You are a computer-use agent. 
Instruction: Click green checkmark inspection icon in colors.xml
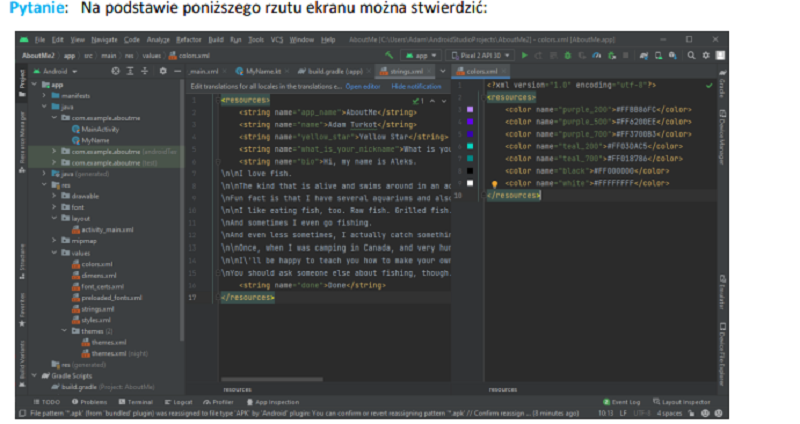pyautogui.click(x=709, y=85)
